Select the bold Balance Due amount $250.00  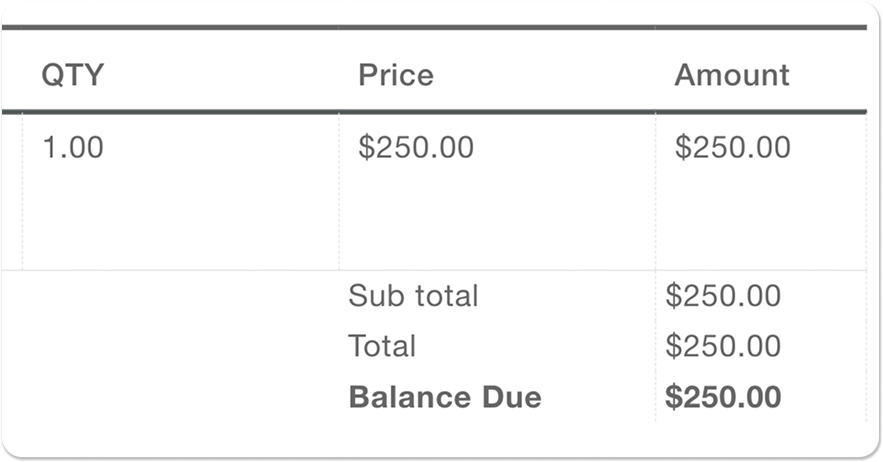[x=723, y=397]
